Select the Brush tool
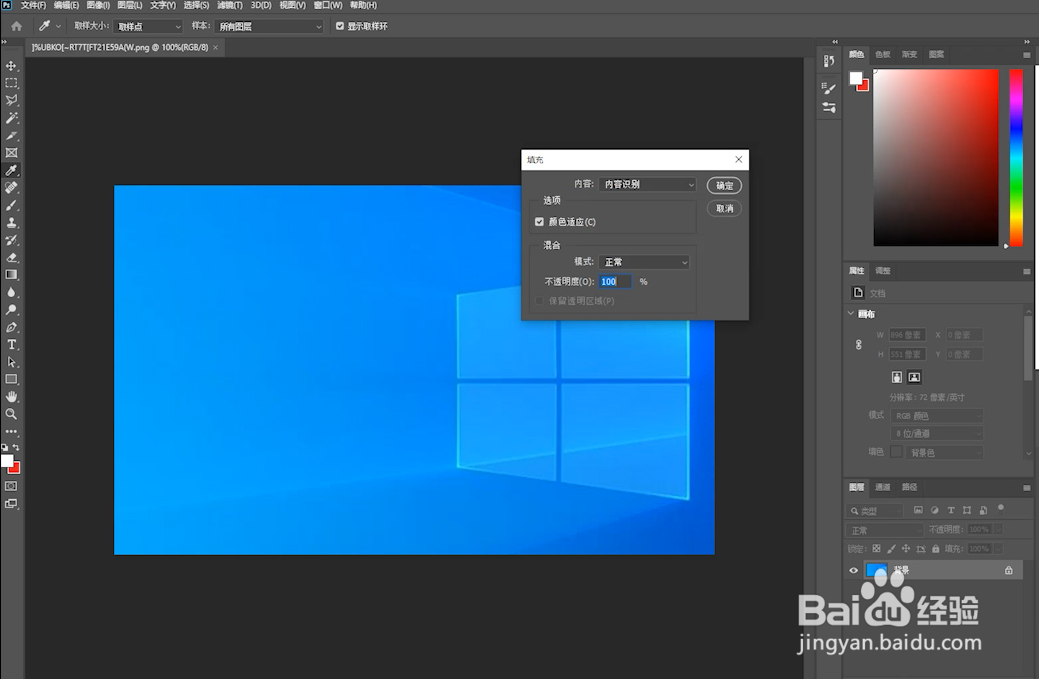The width and height of the screenshot is (1039, 679). (x=11, y=205)
